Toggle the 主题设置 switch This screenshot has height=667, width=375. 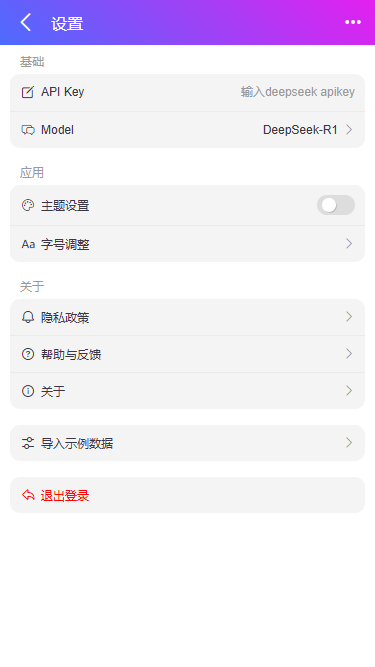[335, 205]
